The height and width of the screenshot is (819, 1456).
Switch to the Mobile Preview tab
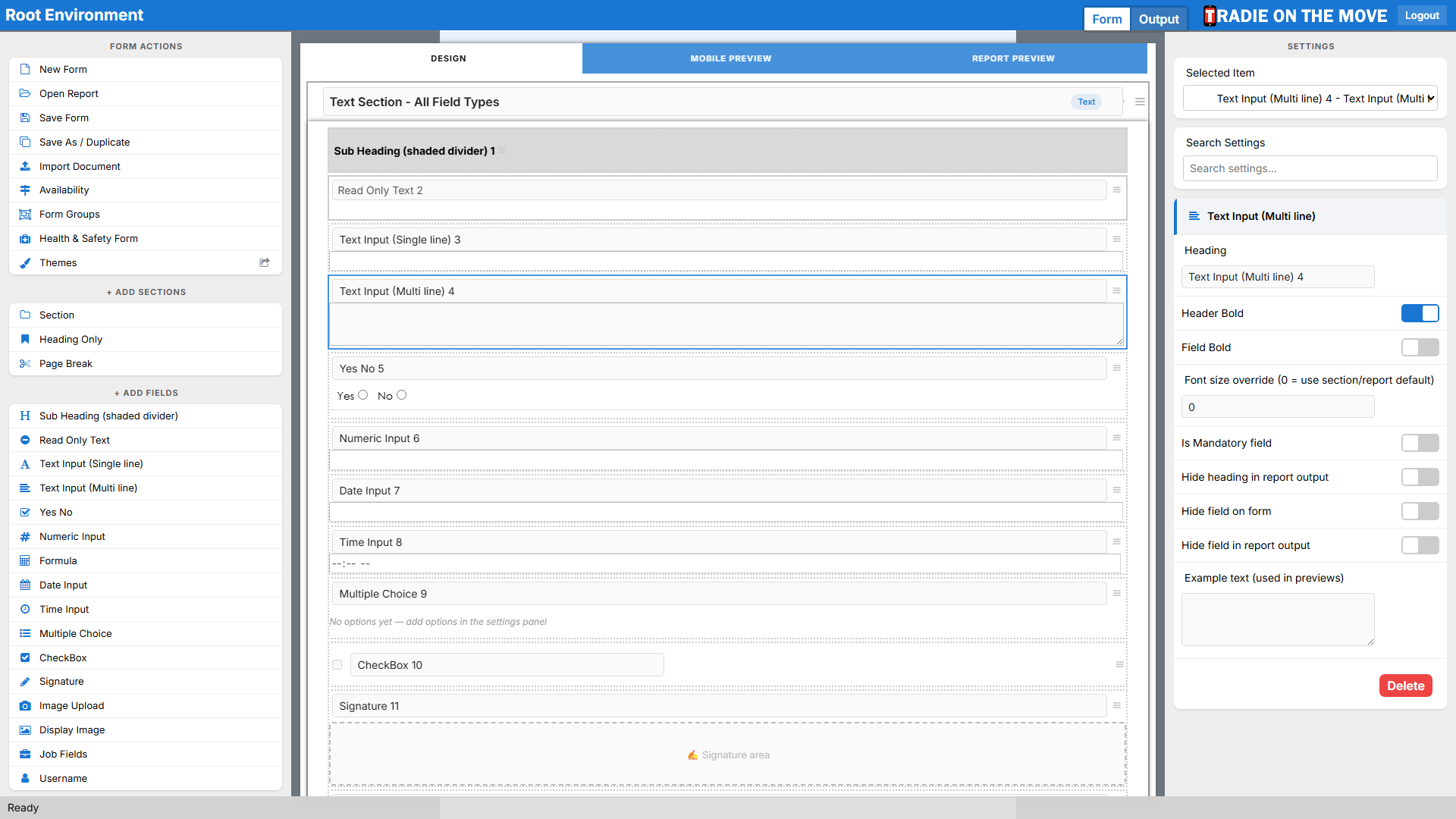pos(730,58)
